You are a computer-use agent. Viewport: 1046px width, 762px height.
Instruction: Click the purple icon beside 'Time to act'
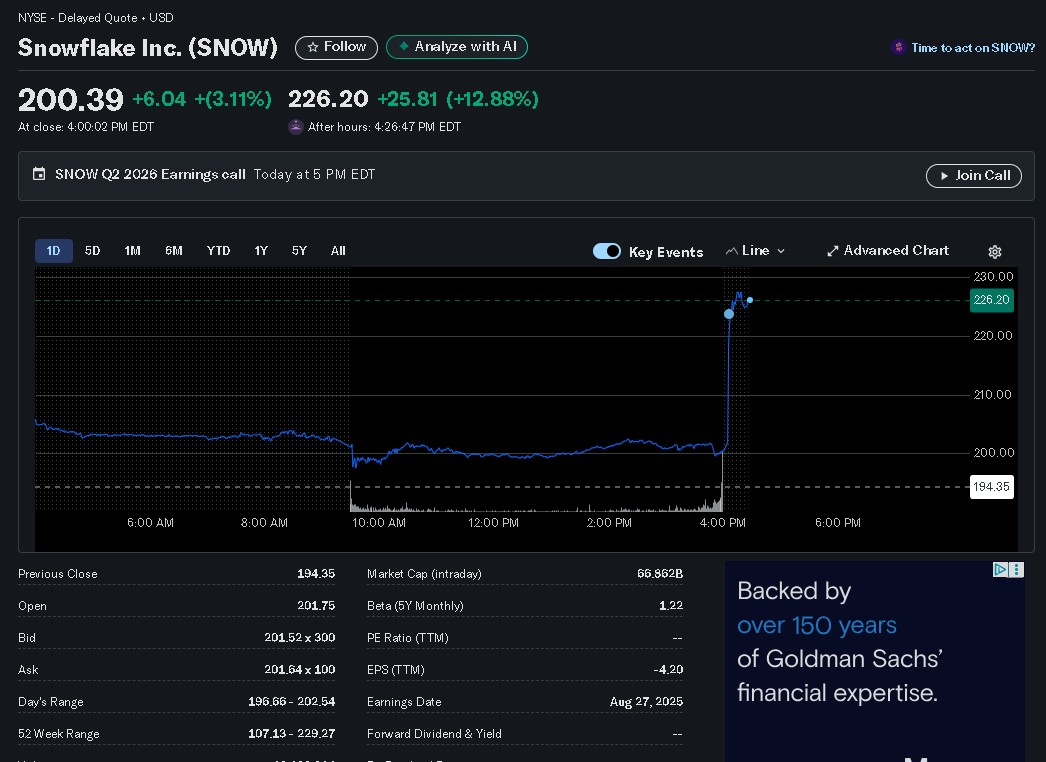pyautogui.click(x=899, y=47)
